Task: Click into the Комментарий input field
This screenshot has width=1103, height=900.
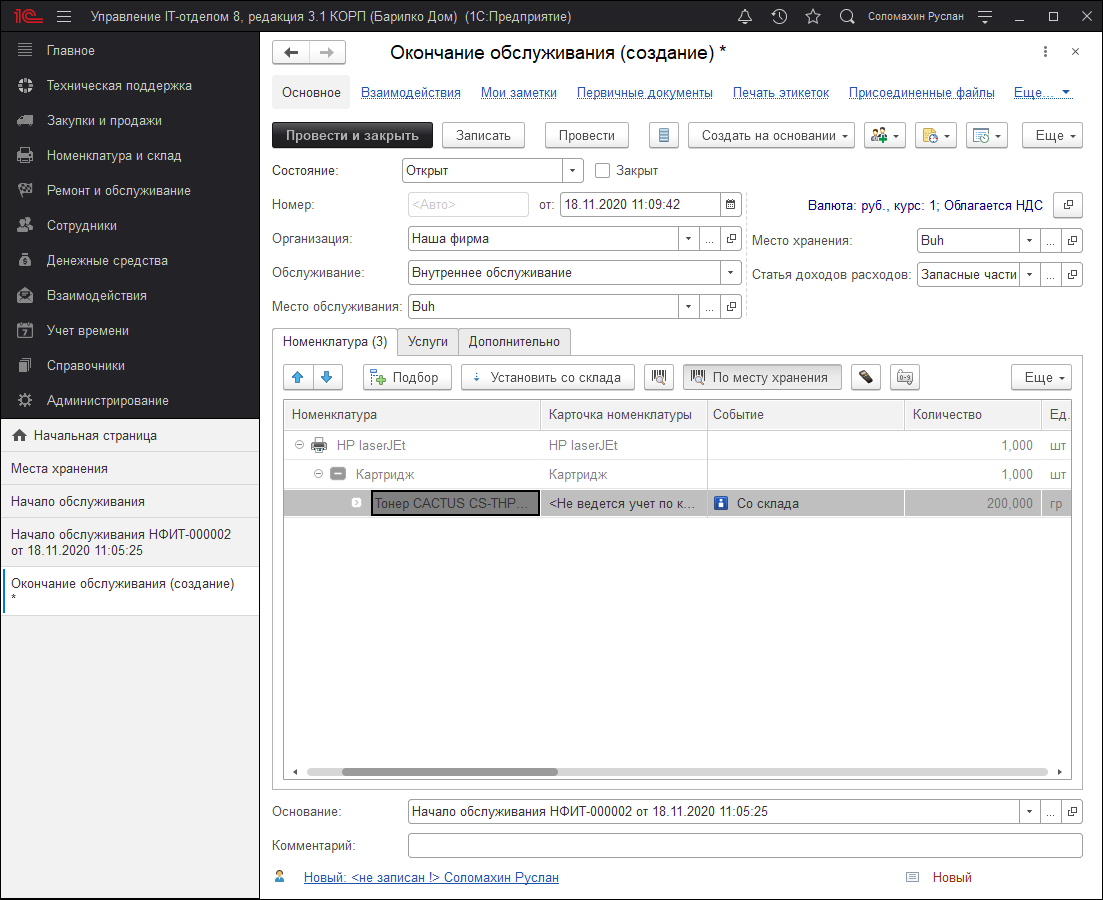Action: pos(744,846)
